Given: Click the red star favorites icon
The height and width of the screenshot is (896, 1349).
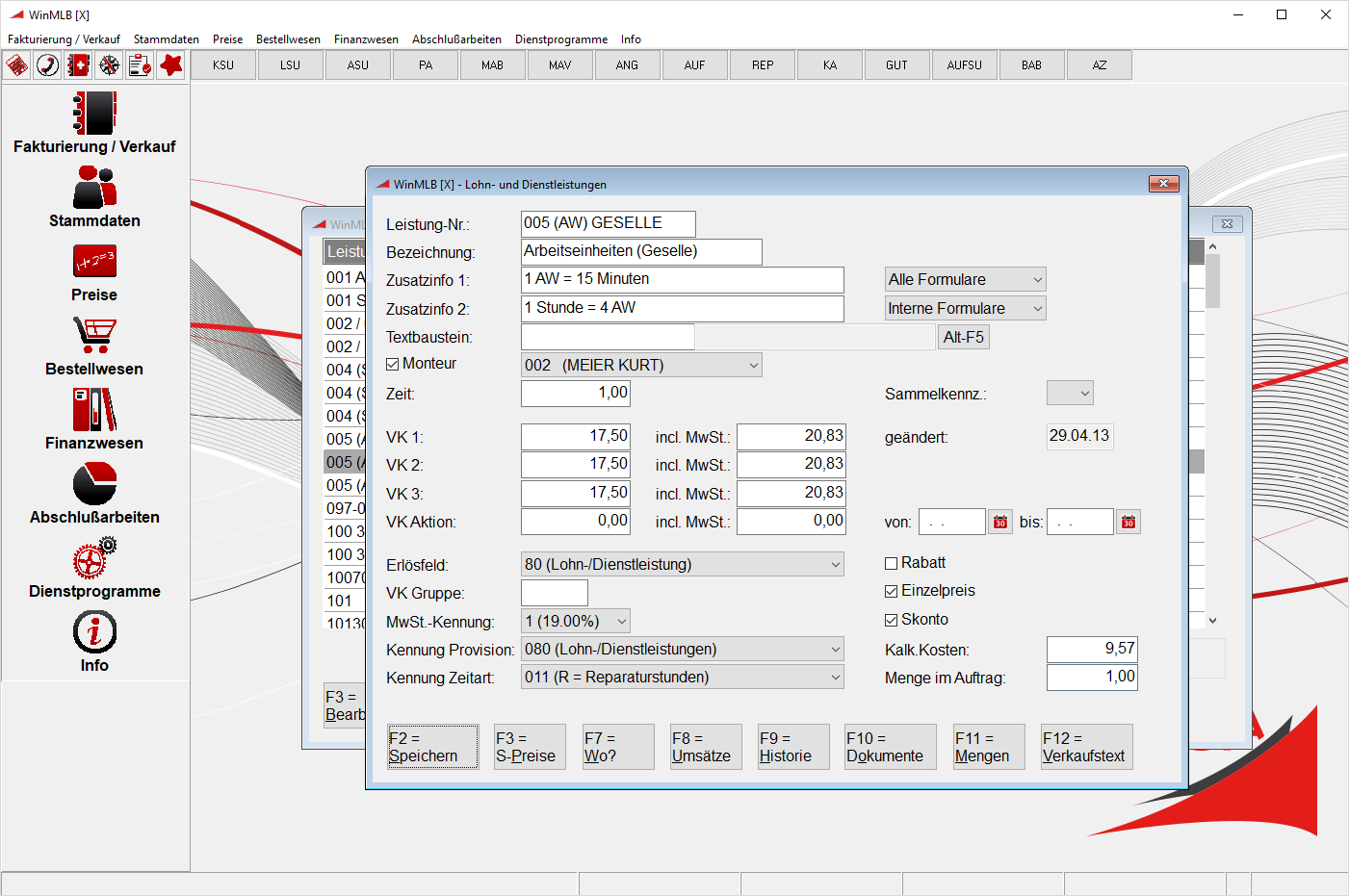Looking at the screenshot, I should tap(171, 65).
